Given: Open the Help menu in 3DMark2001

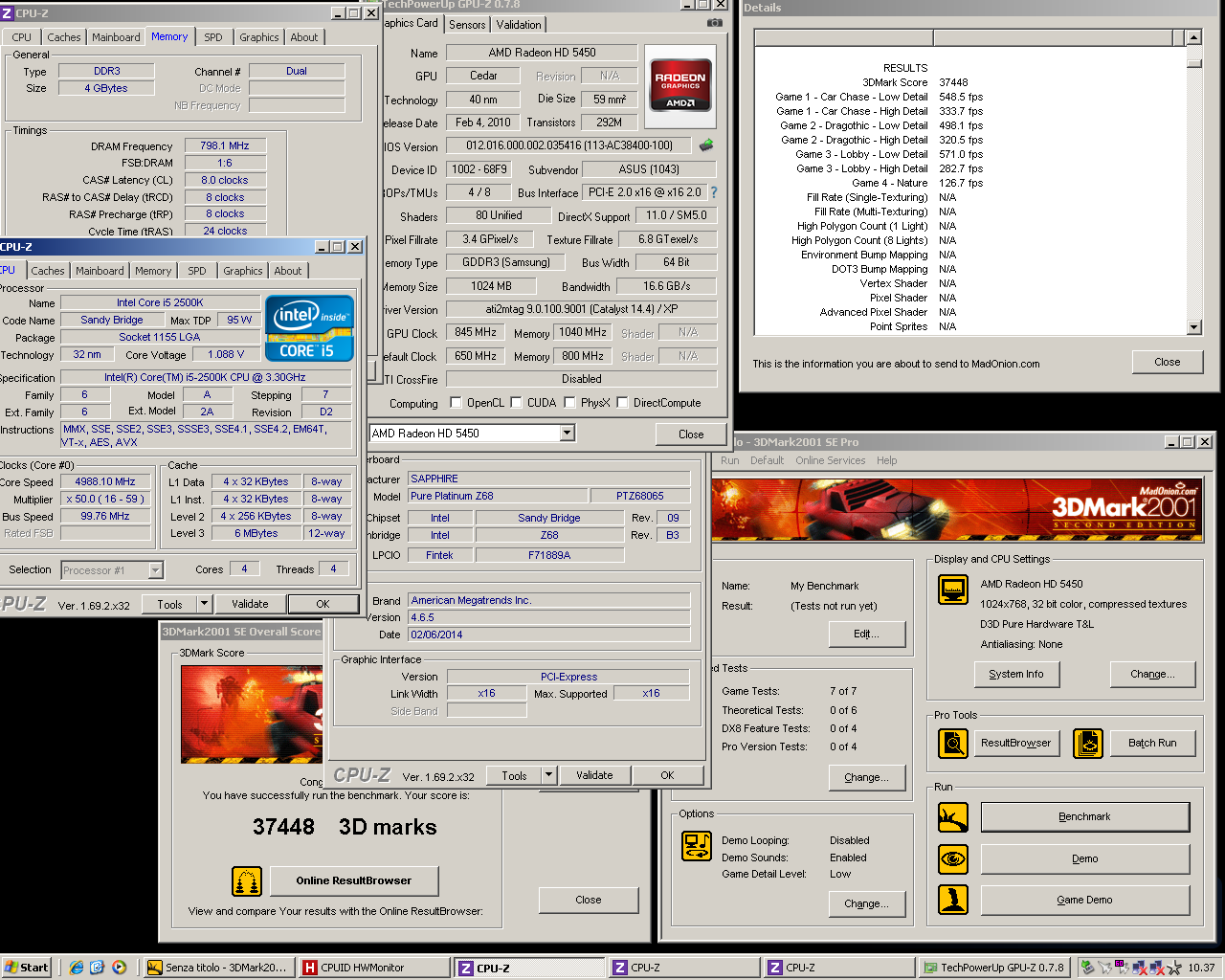Looking at the screenshot, I should click(x=887, y=460).
